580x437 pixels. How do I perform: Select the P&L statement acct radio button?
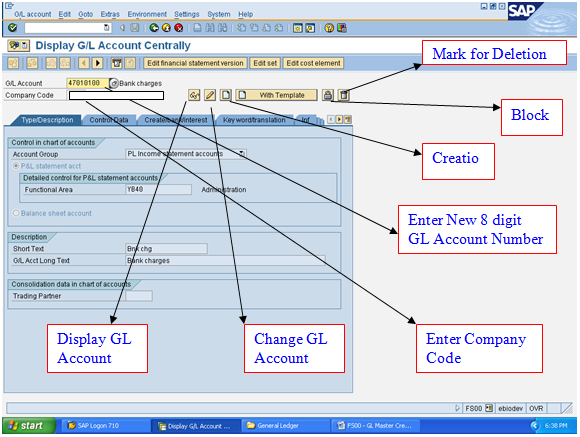16,166
